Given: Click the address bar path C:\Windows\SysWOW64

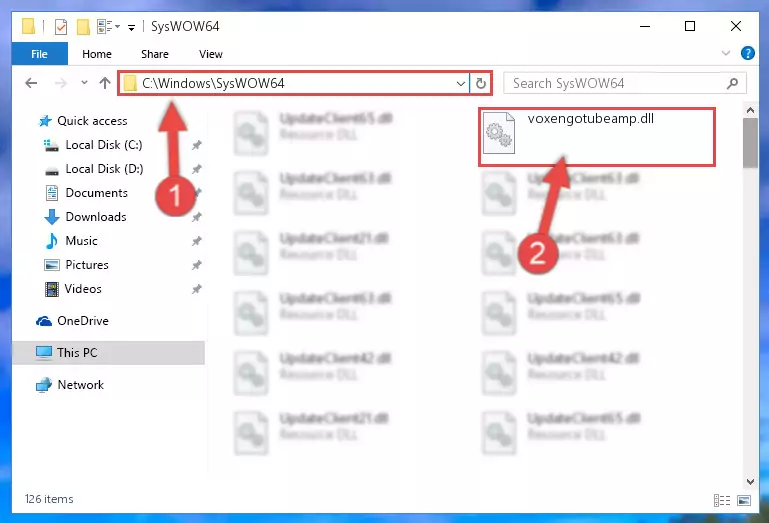Looking at the screenshot, I should tap(213, 83).
